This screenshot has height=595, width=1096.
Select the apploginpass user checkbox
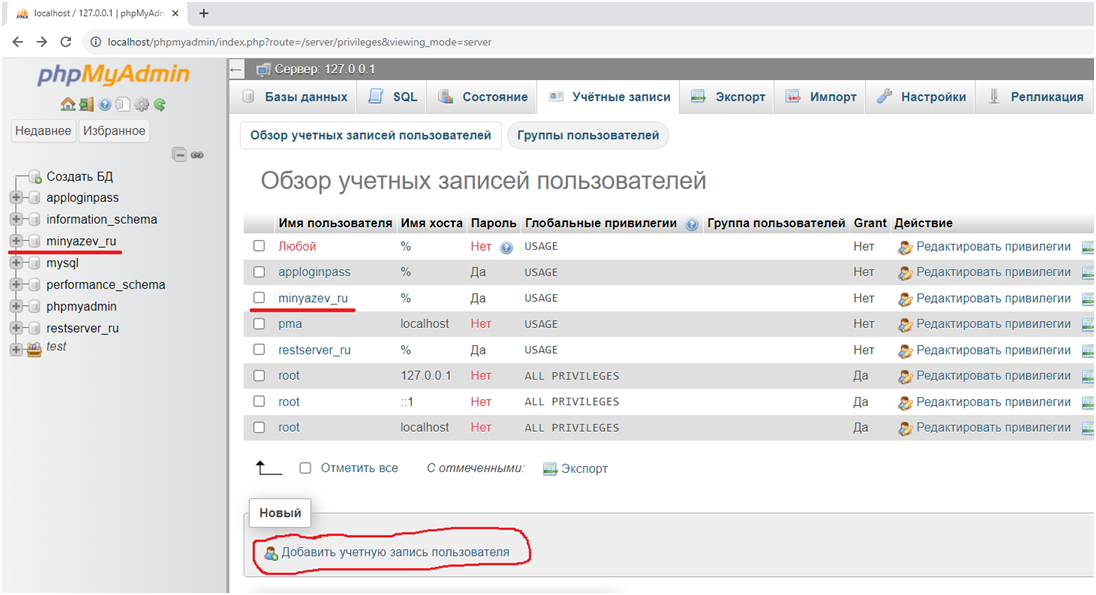pos(259,272)
